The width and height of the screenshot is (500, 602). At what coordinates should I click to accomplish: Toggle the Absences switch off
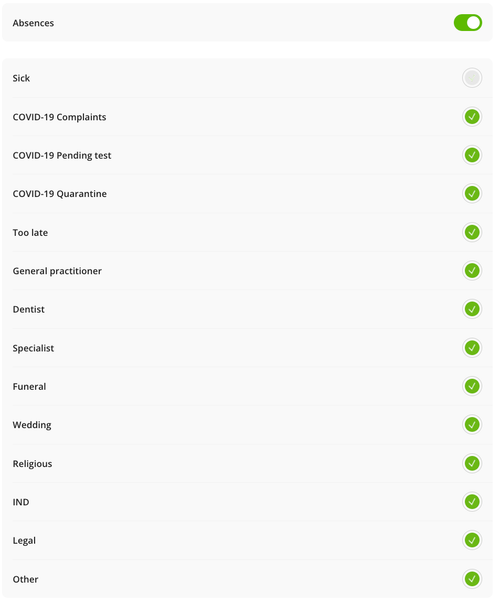click(467, 23)
